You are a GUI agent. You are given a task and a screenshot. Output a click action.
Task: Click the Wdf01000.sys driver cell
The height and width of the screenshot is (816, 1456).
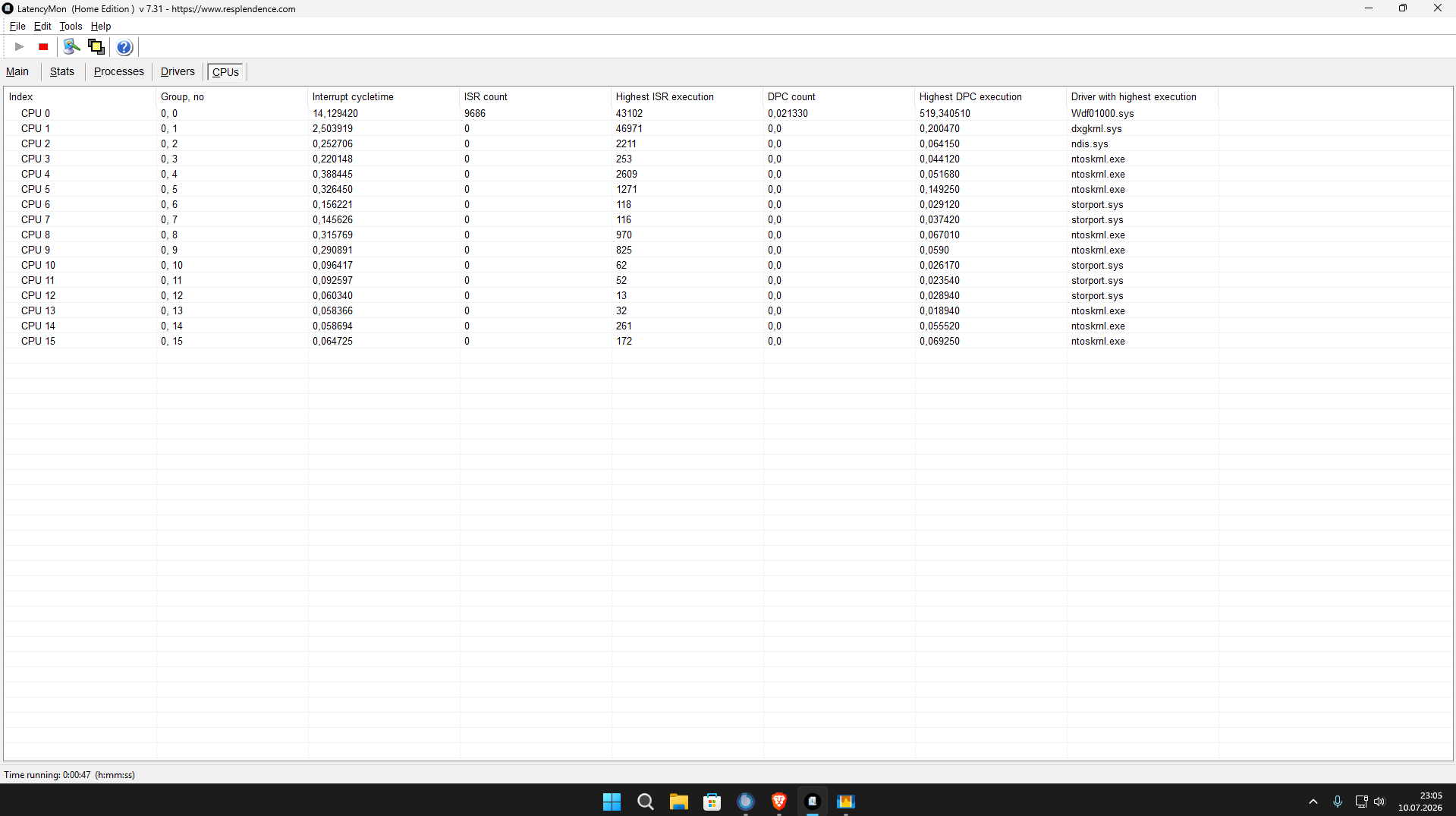(x=1102, y=113)
